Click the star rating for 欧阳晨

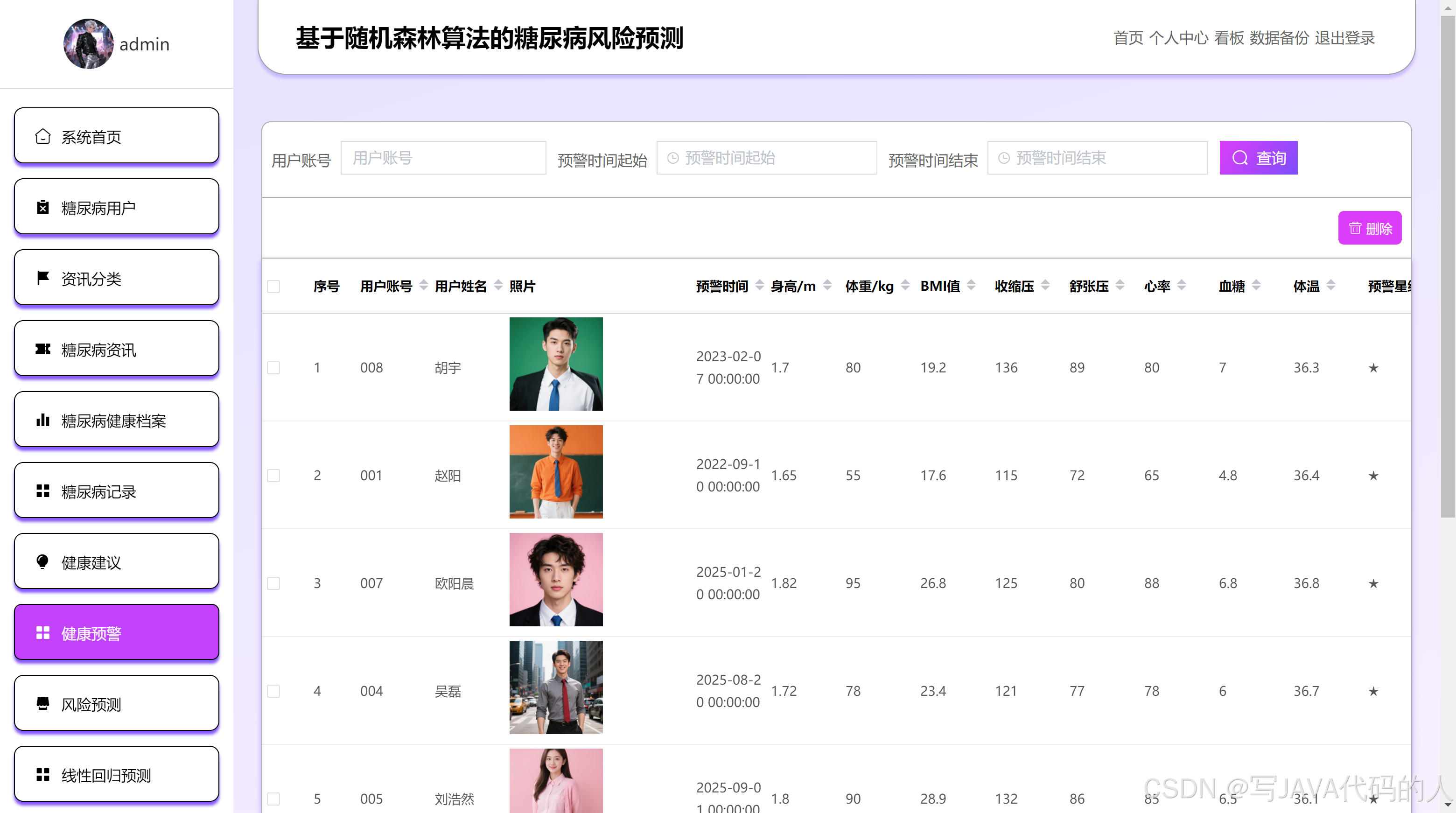pos(1373,583)
